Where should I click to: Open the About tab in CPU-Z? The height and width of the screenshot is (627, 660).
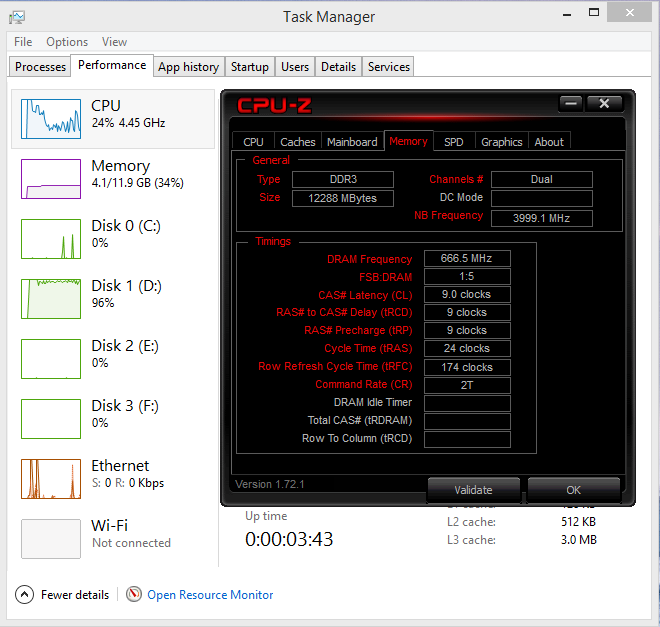pos(549,142)
